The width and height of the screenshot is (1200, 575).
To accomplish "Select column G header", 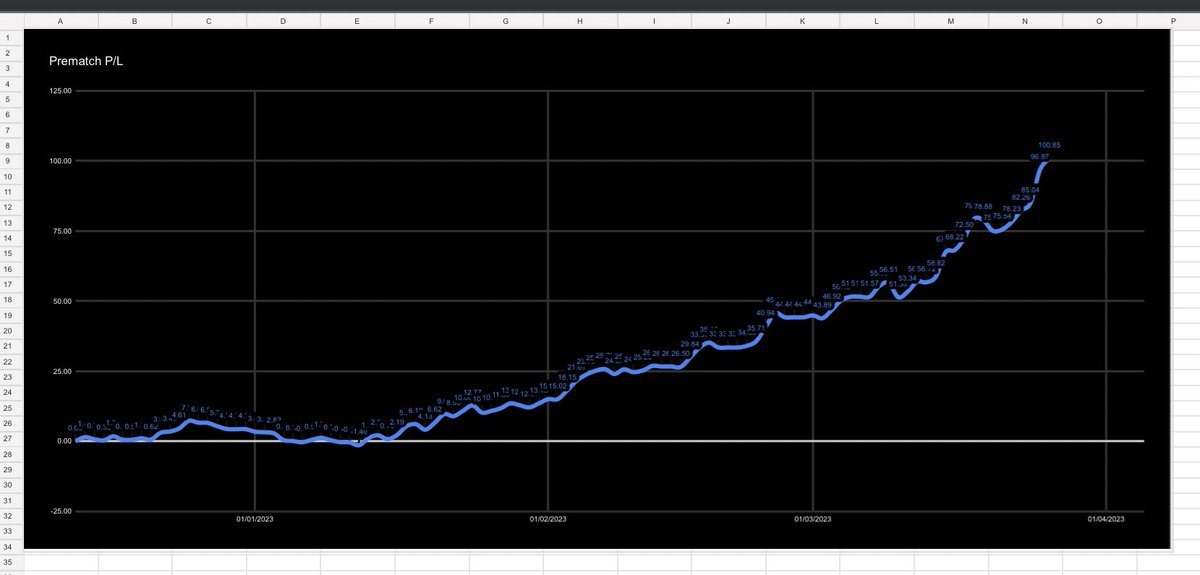I will point(505,20).
